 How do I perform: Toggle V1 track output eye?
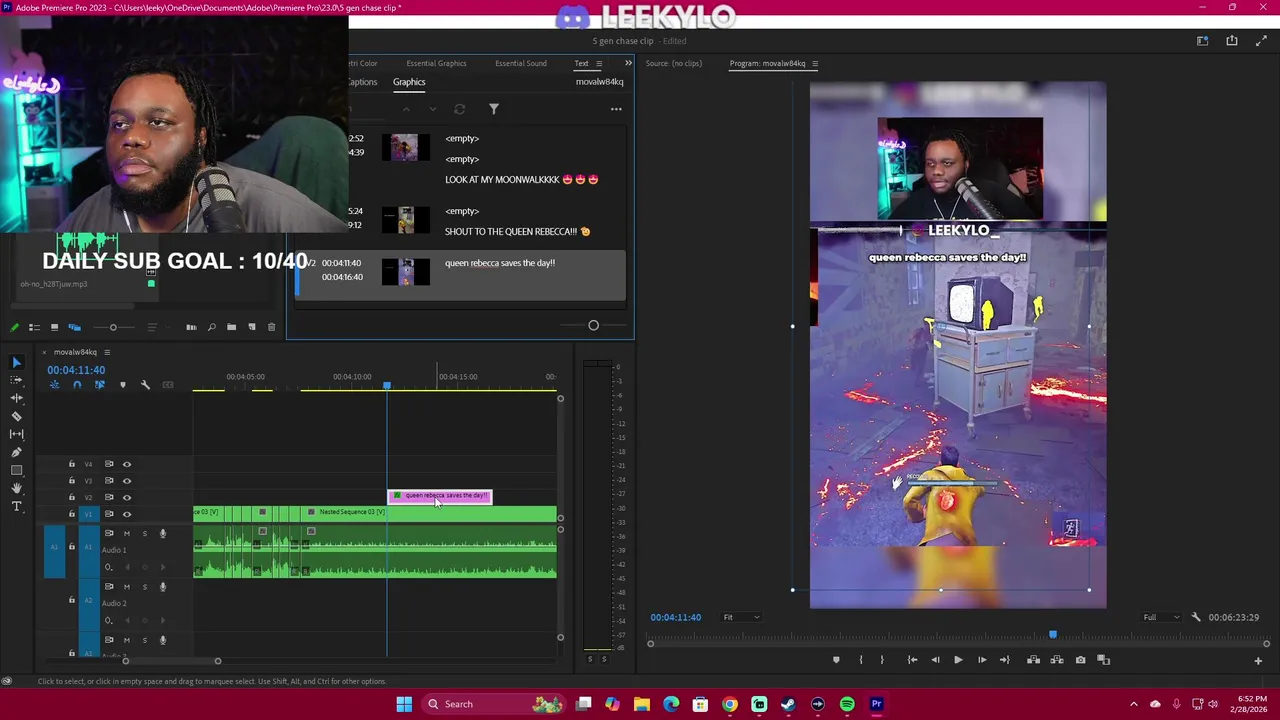point(127,514)
